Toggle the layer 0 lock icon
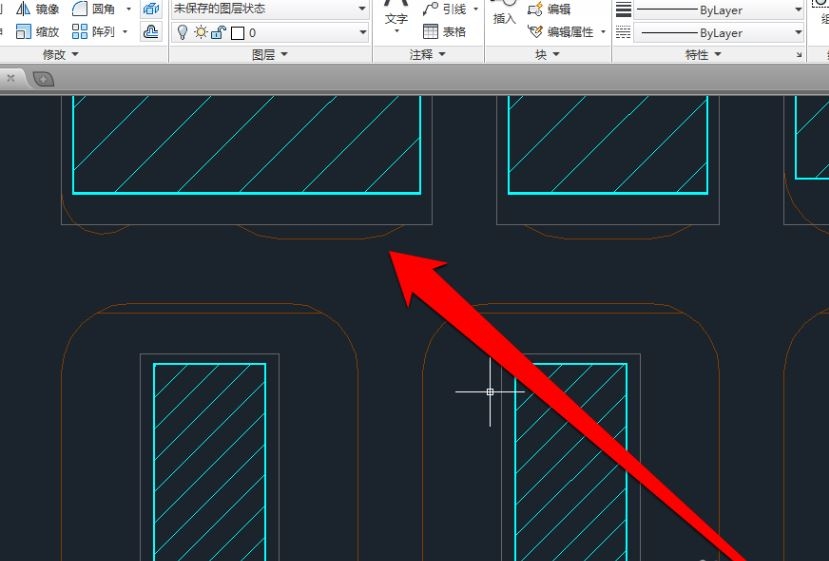Viewport: 829px width, 561px height. [218, 33]
